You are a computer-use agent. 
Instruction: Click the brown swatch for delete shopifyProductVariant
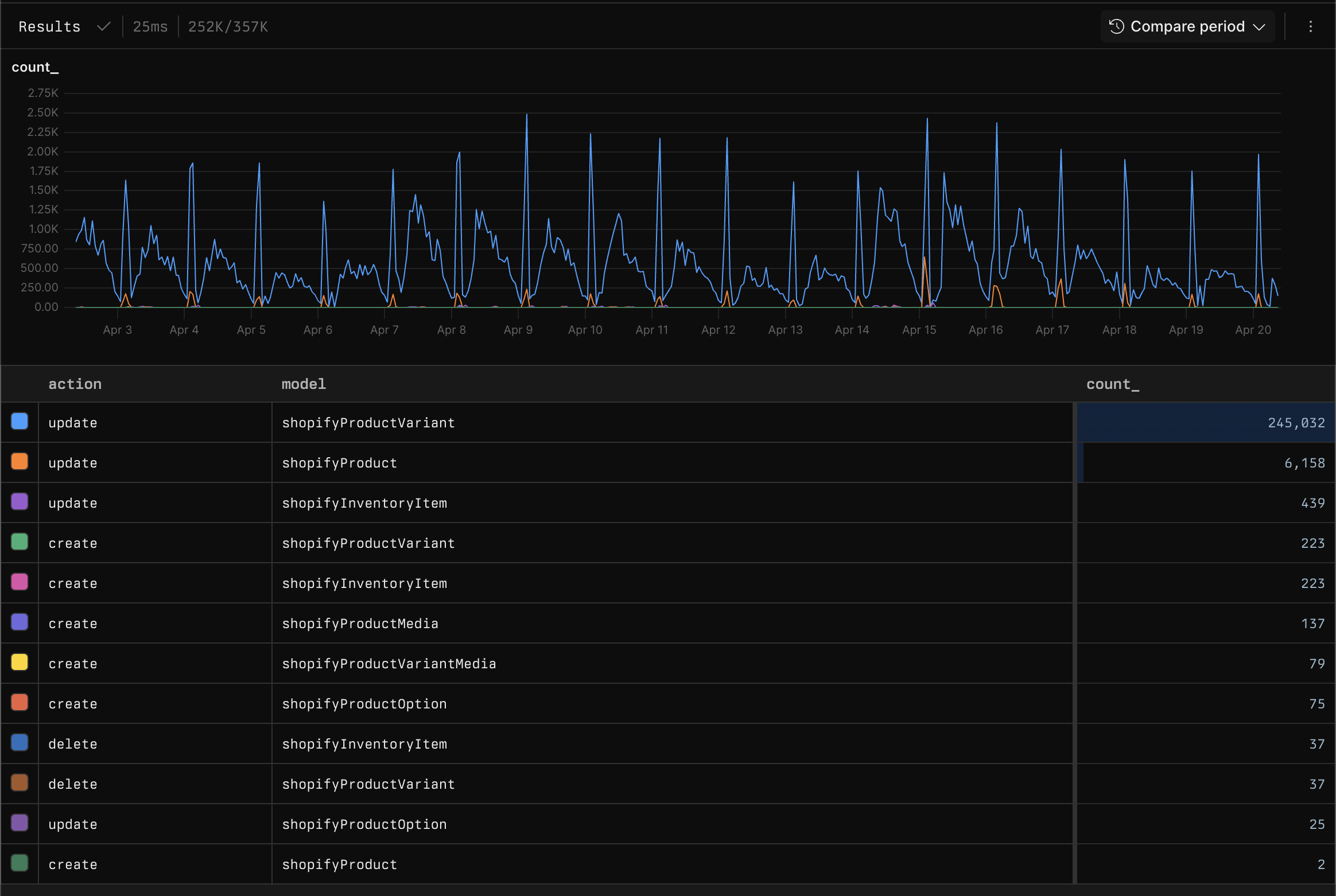[x=20, y=783]
